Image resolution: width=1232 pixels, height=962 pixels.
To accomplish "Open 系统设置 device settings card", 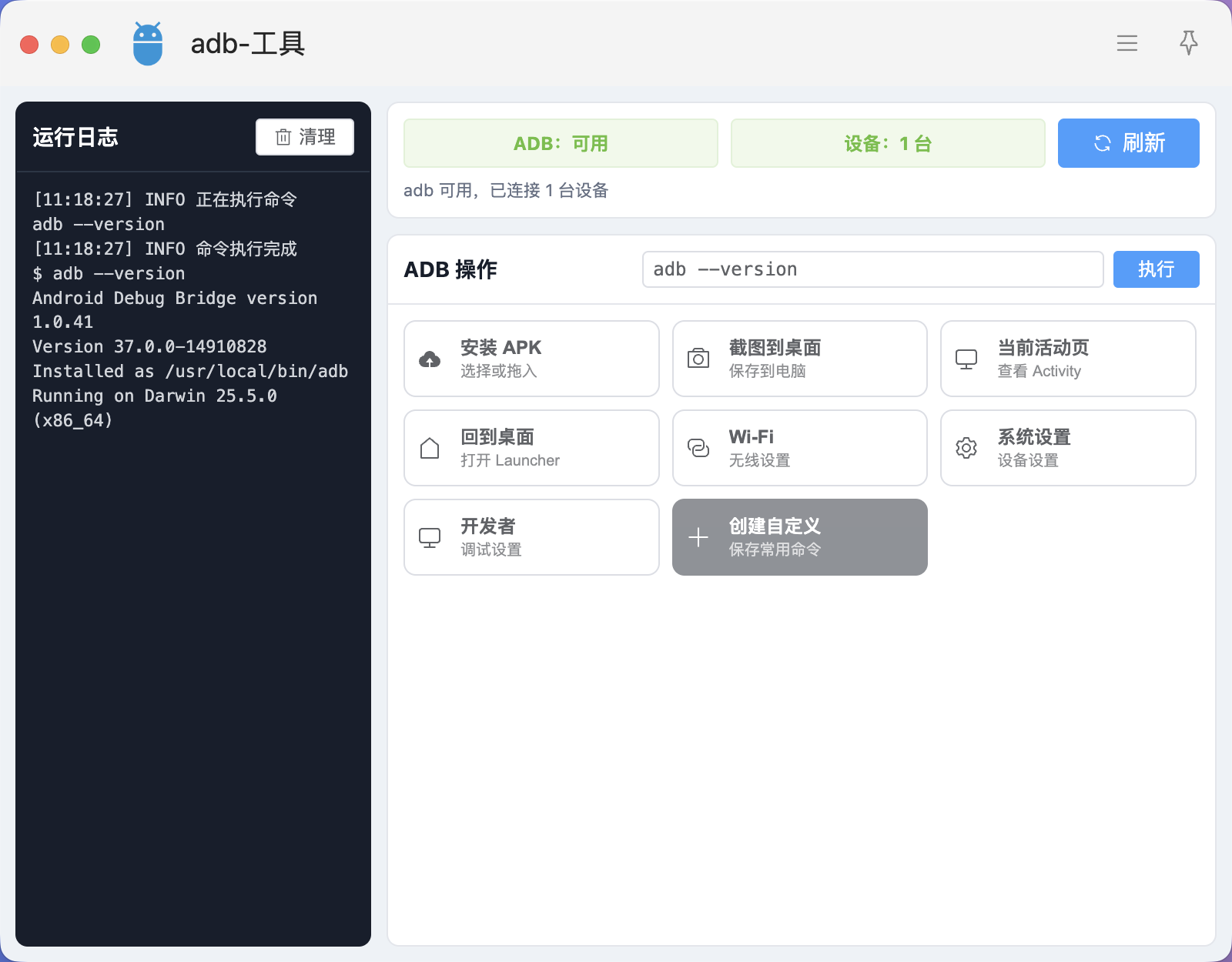I will pos(1068,448).
